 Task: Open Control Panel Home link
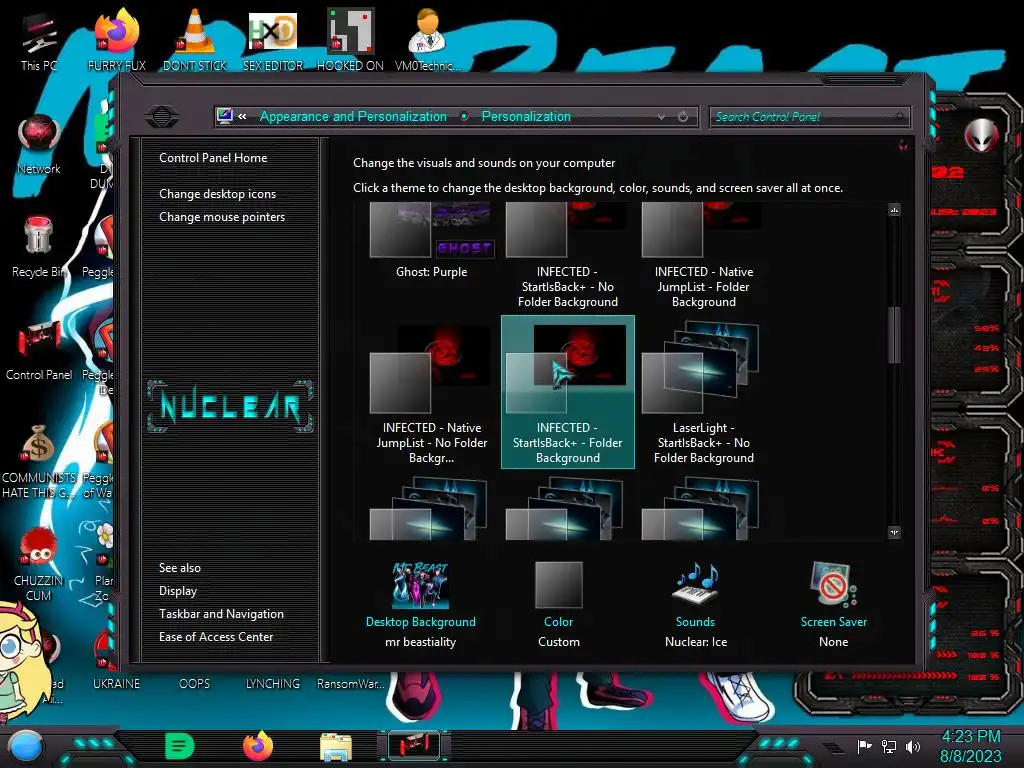click(x=213, y=157)
